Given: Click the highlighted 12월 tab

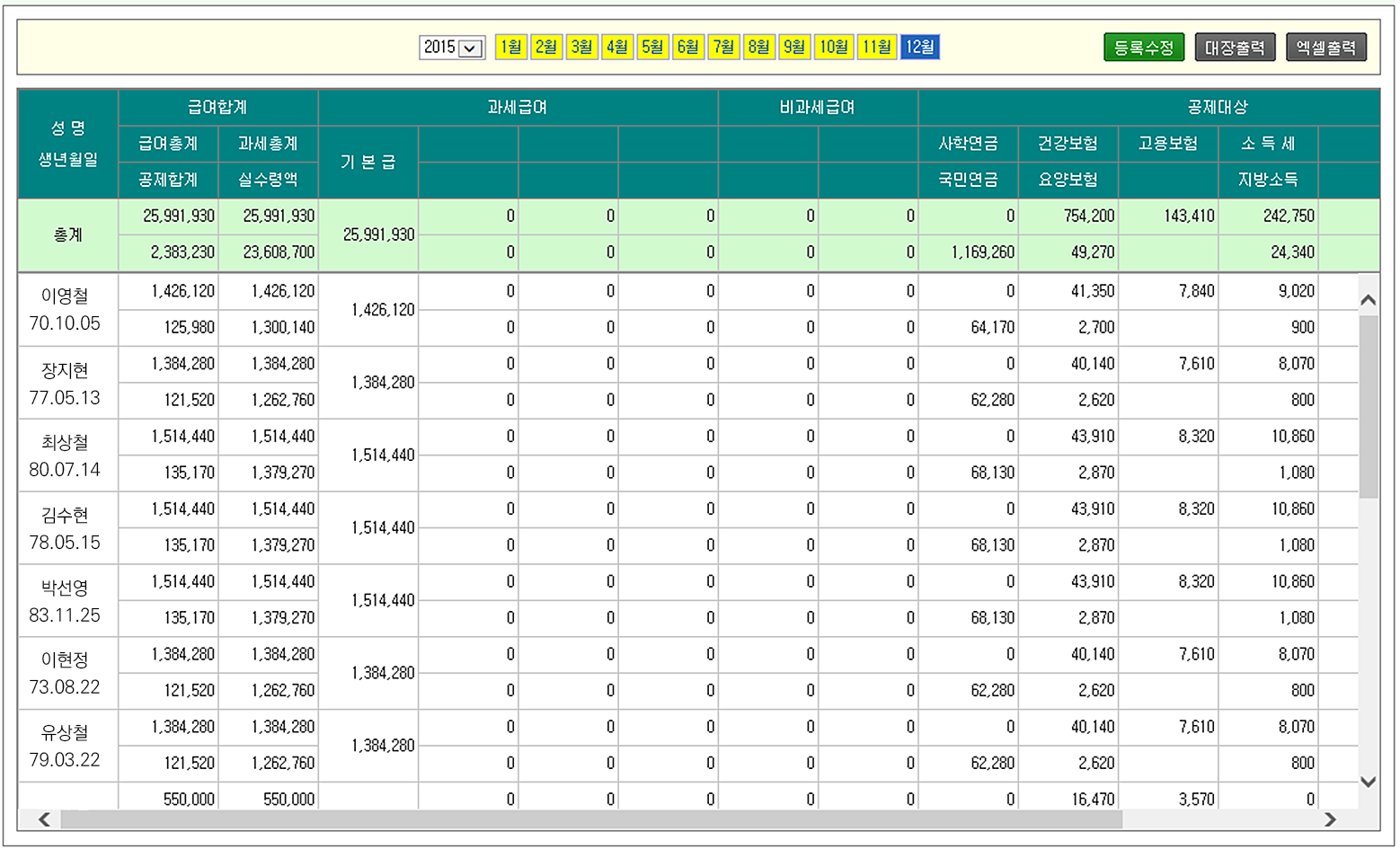Looking at the screenshot, I should pyautogui.click(x=919, y=47).
